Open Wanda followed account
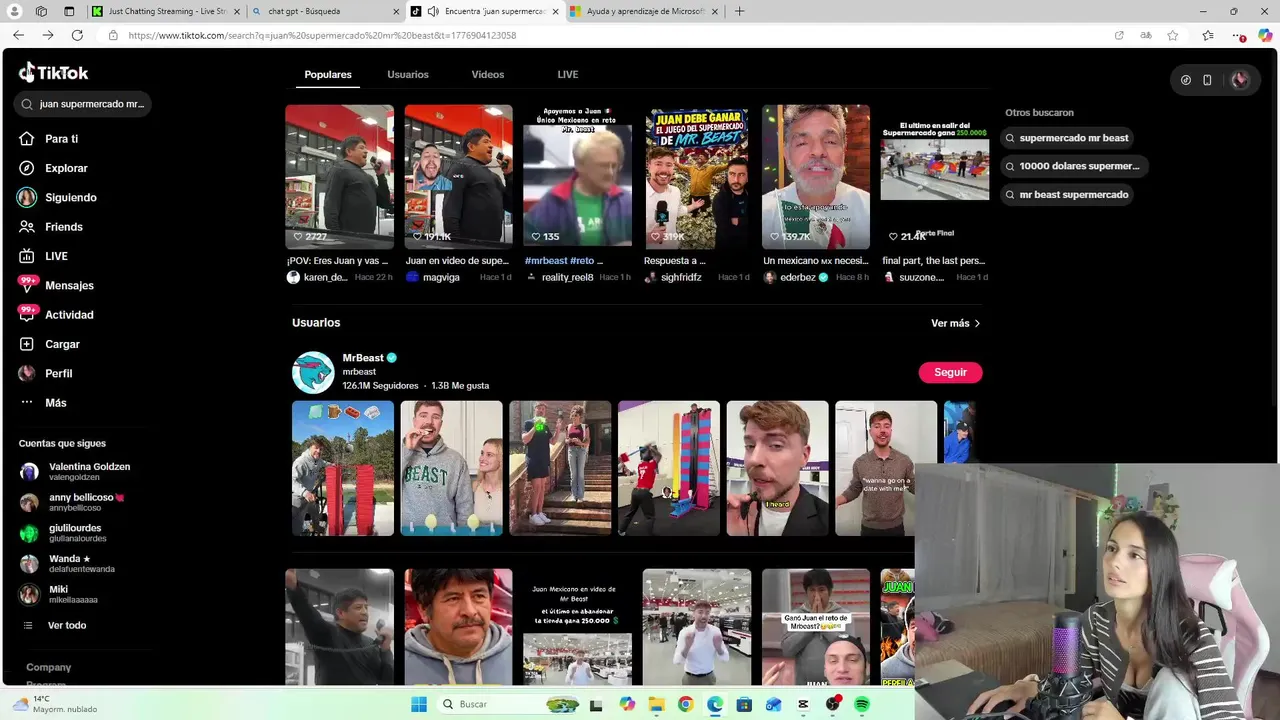 [66, 563]
